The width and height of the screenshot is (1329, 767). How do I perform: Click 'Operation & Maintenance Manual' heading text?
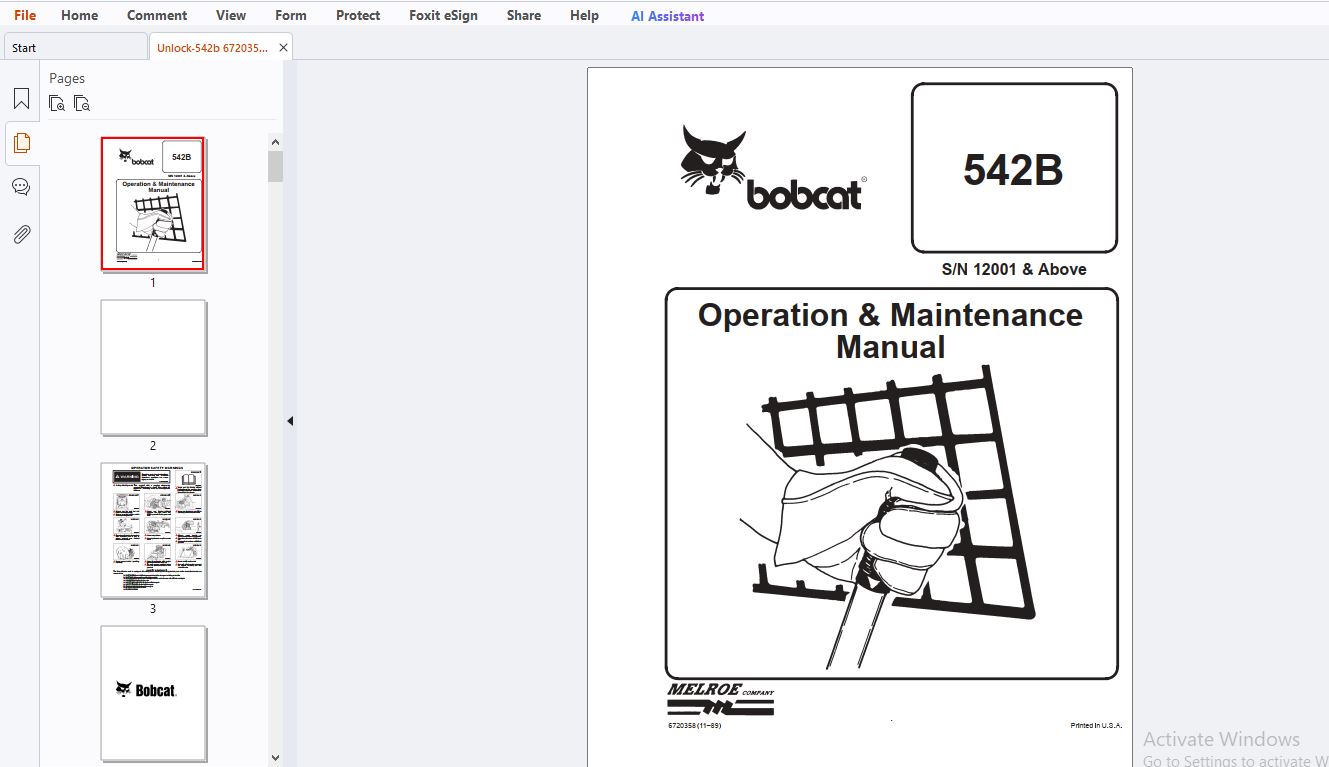890,331
